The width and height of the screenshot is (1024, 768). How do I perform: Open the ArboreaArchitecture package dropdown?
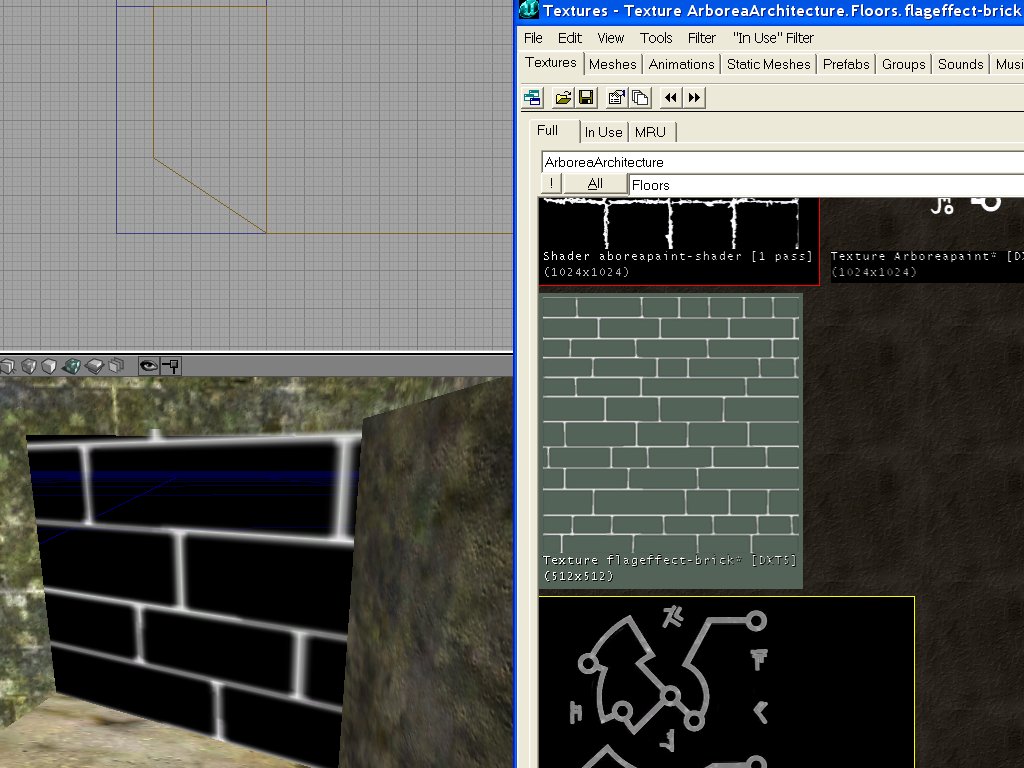point(782,162)
